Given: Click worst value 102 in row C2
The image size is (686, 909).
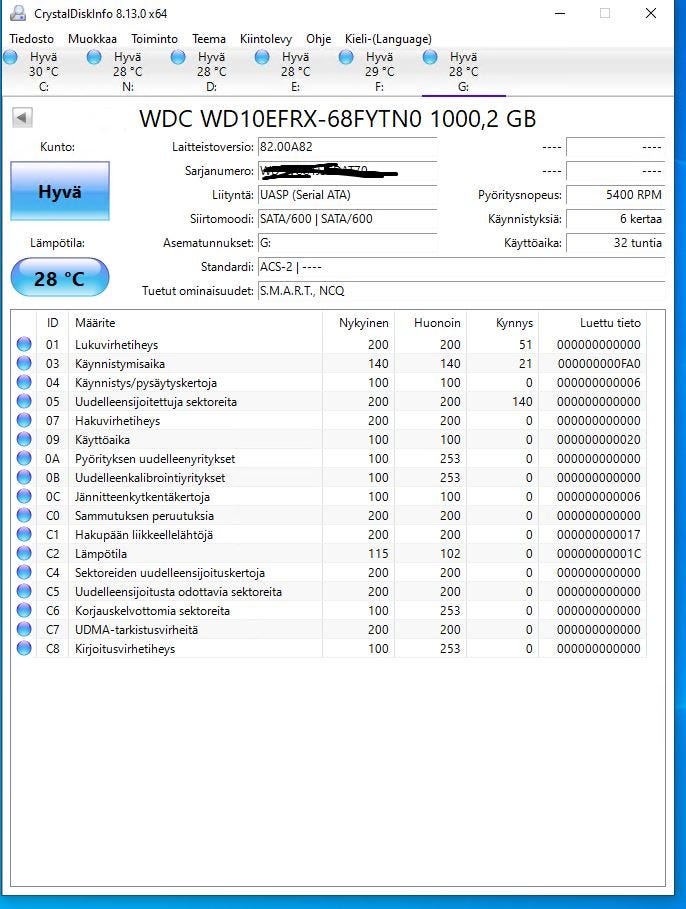Looking at the screenshot, I should 450,554.
